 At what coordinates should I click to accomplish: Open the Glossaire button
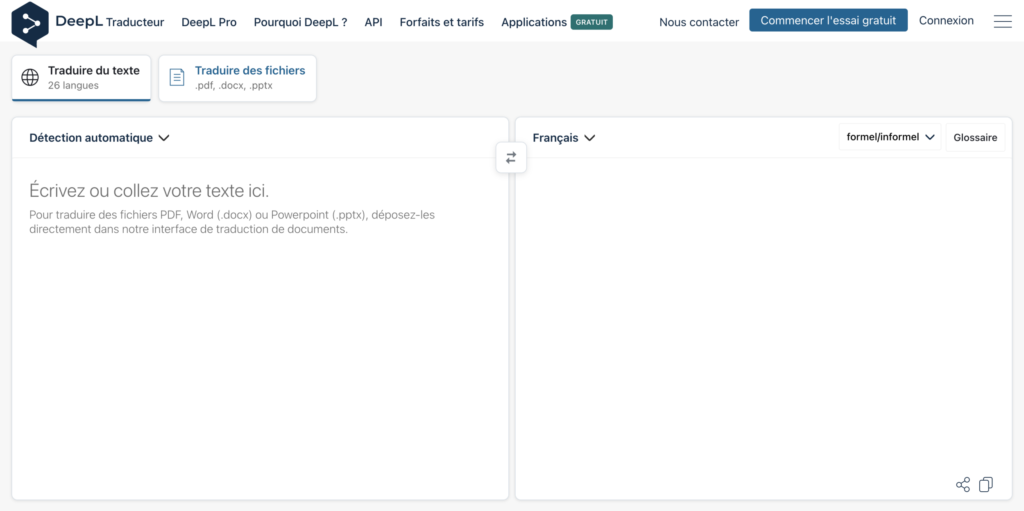point(975,137)
